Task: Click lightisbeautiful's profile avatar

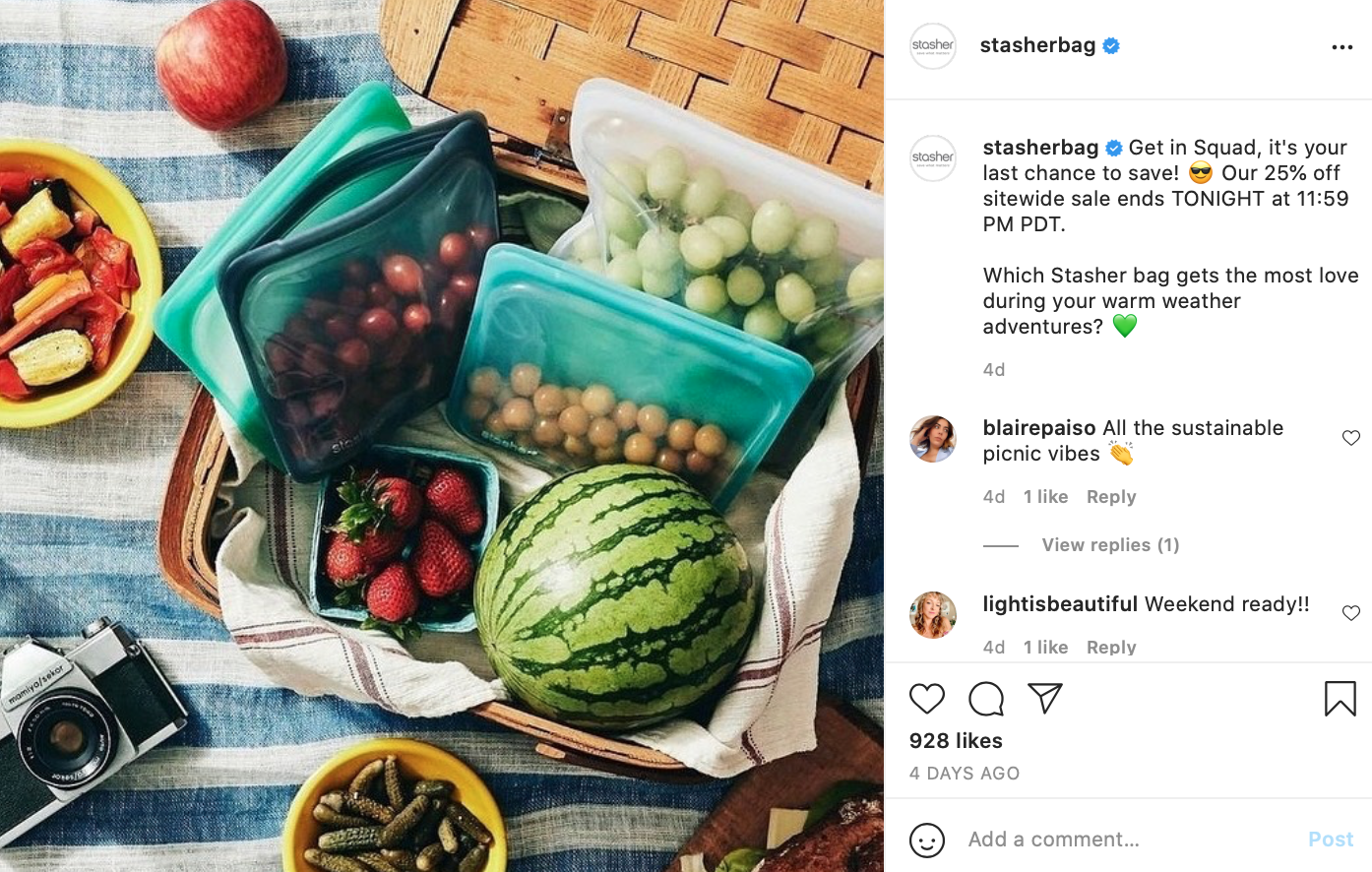Action: tap(932, 615)
